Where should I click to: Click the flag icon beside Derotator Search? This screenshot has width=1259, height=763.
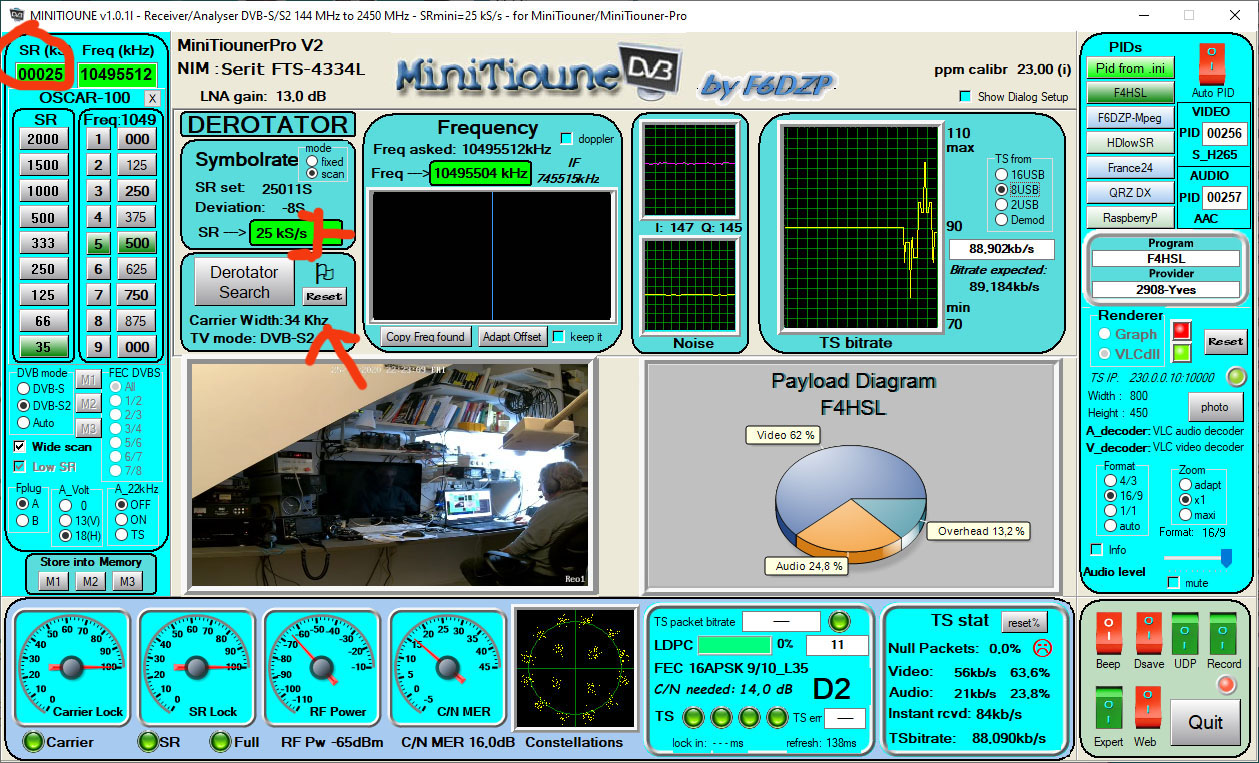[324, 272]
